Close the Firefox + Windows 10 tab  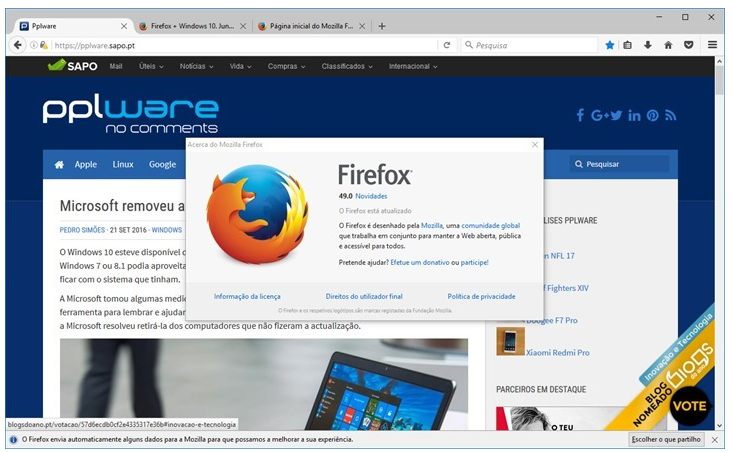[x=243, y=26]
